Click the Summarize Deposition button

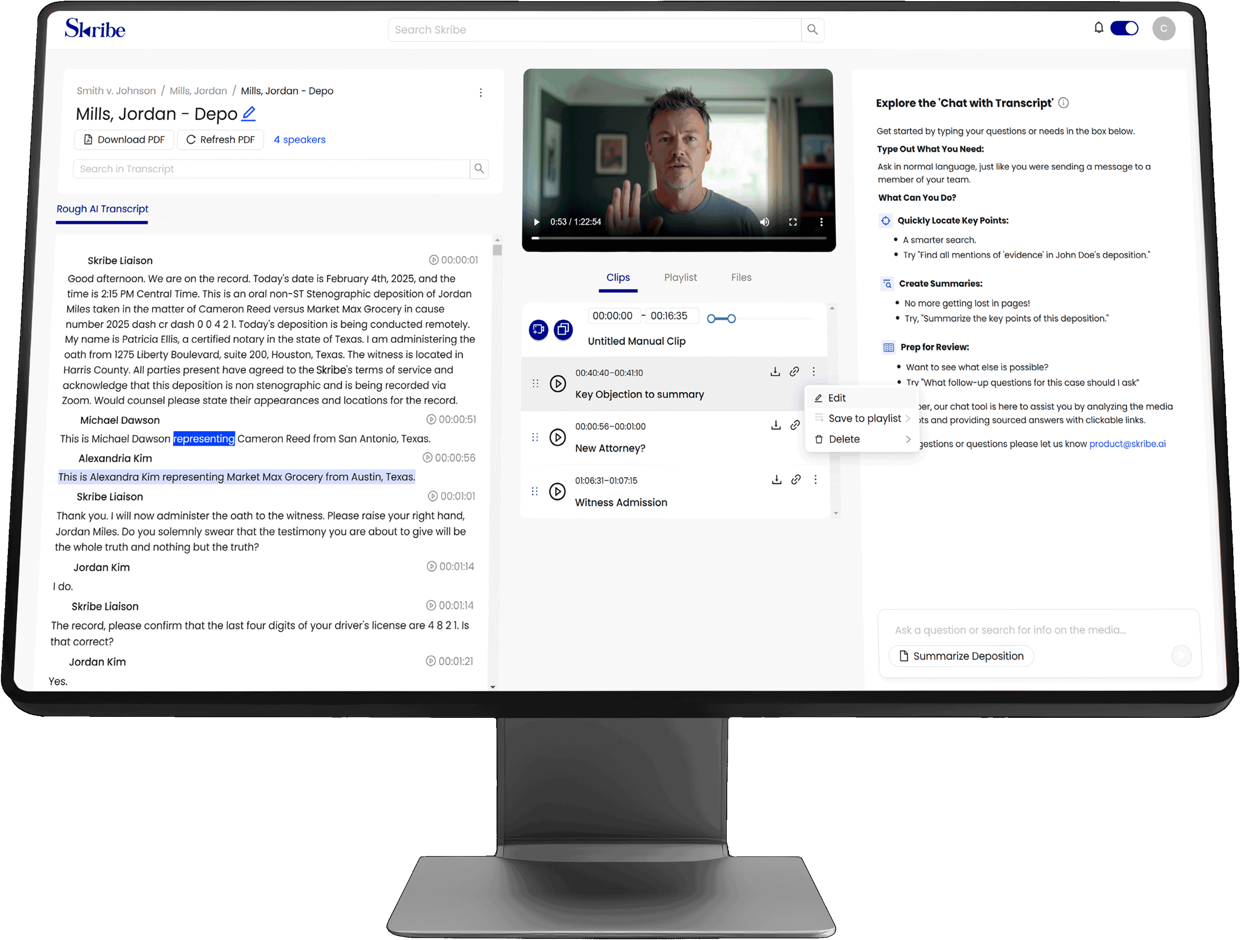click(x=960, y=655)
